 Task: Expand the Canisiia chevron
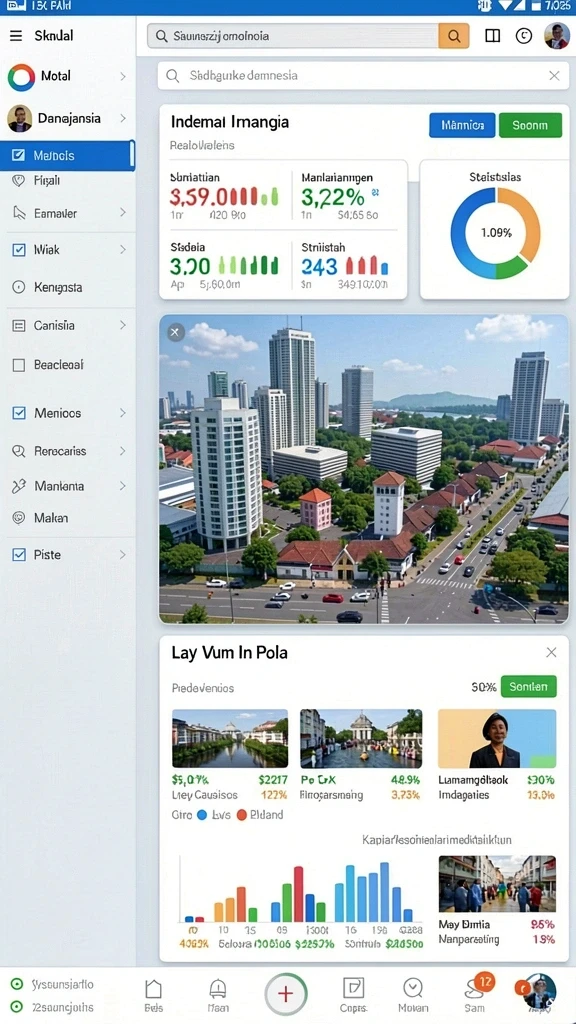click(x=123, y=325)
